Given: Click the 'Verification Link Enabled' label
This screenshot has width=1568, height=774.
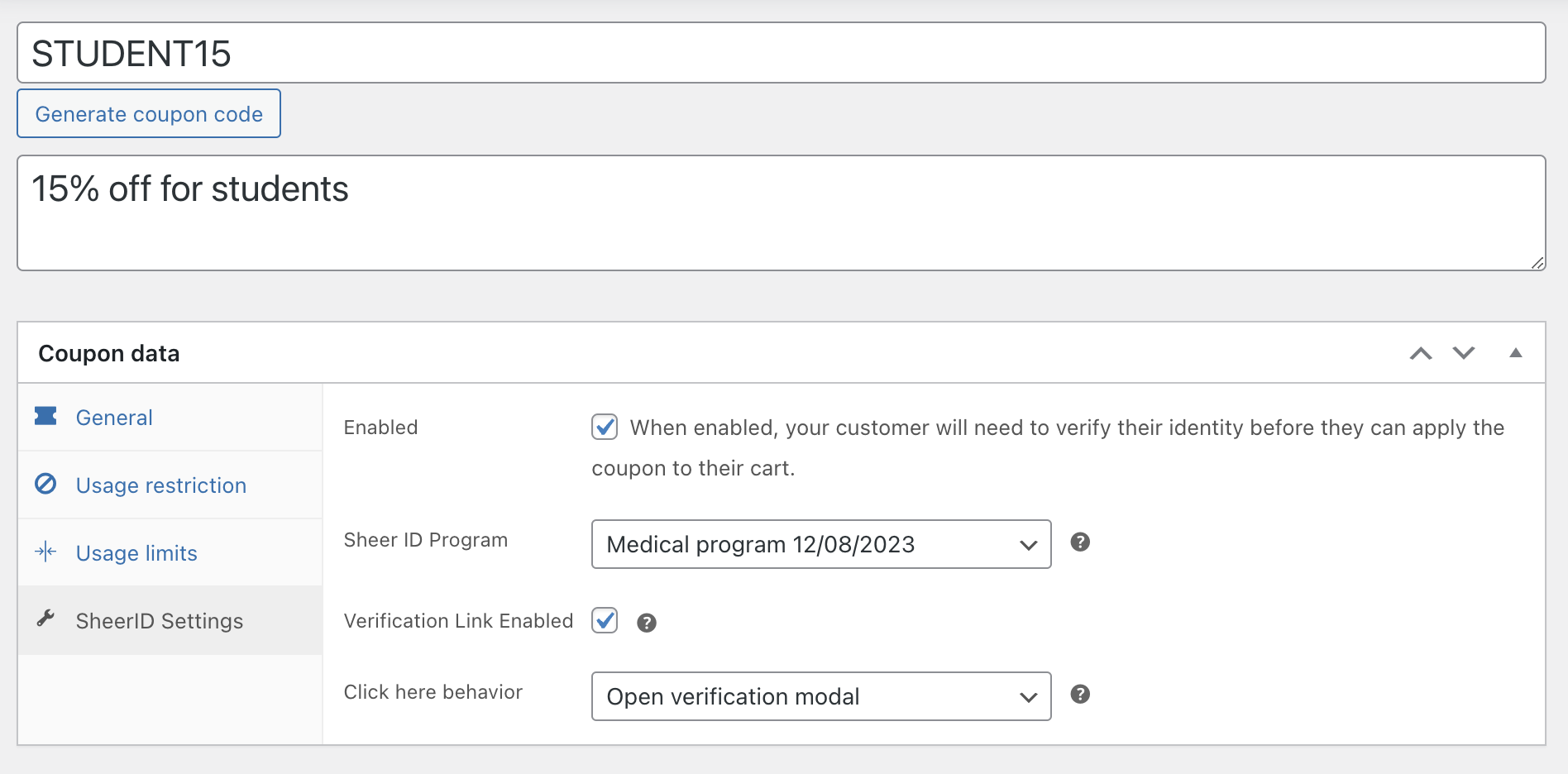Looking at the screenshot, I should 458,621.
